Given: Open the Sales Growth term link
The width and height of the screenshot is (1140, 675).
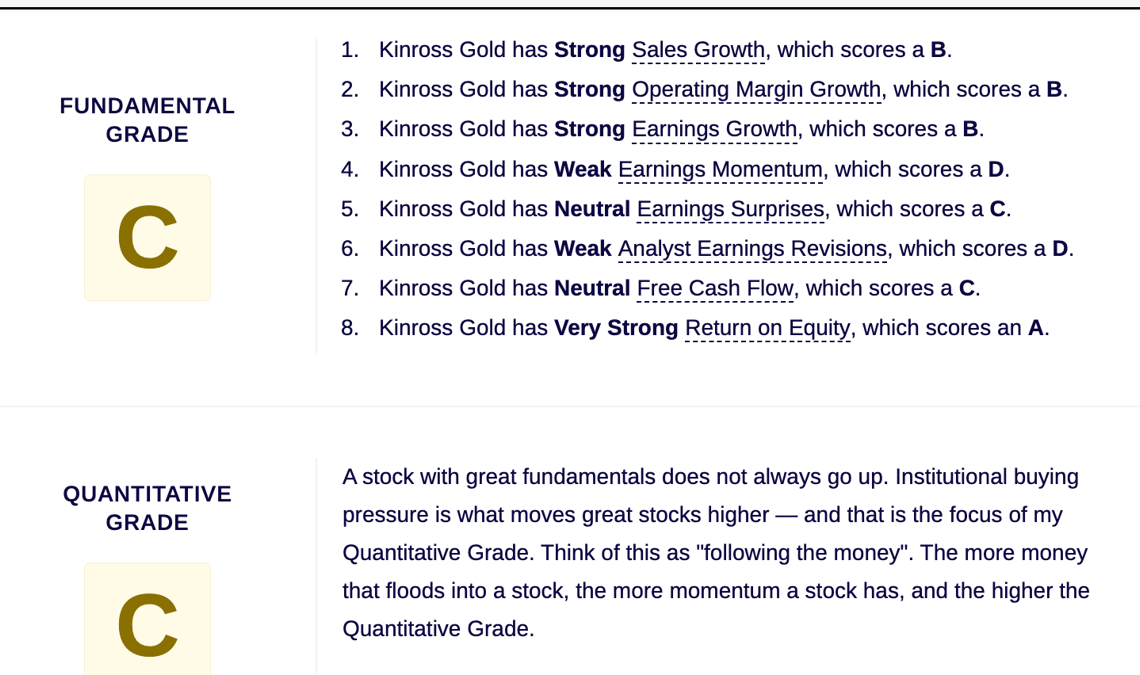Looking at the screenshot, I should (698, 50).
